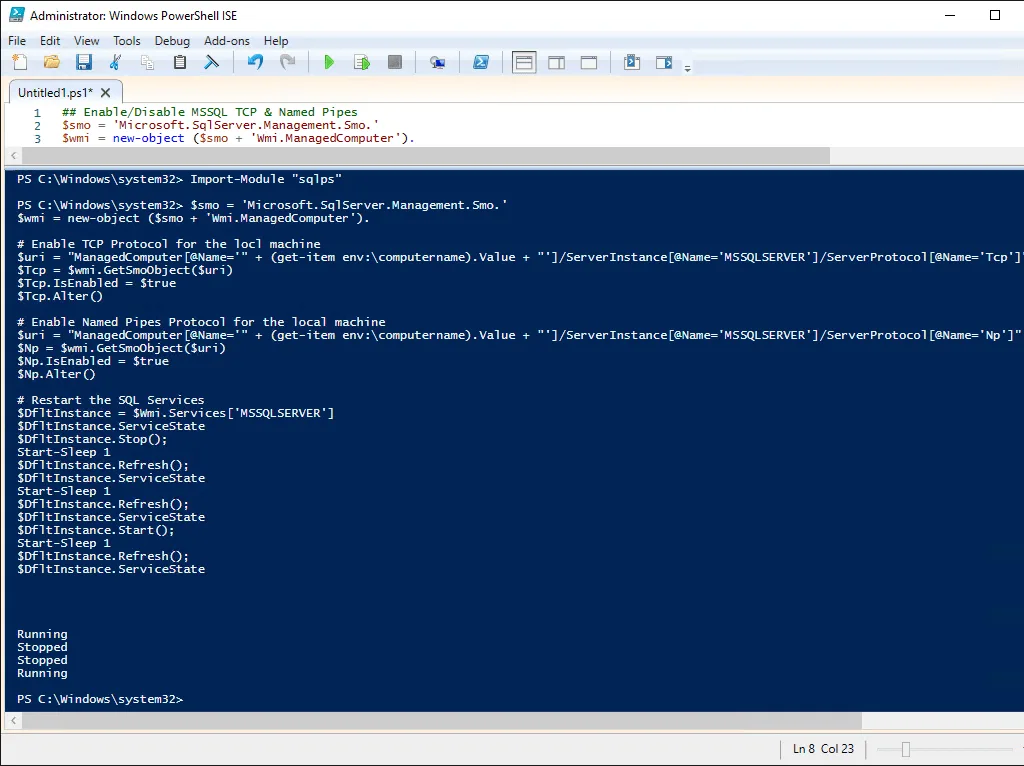Expand the toolbar overflow chevron
The image size is (1024, 766).
[x=686, y=66]
